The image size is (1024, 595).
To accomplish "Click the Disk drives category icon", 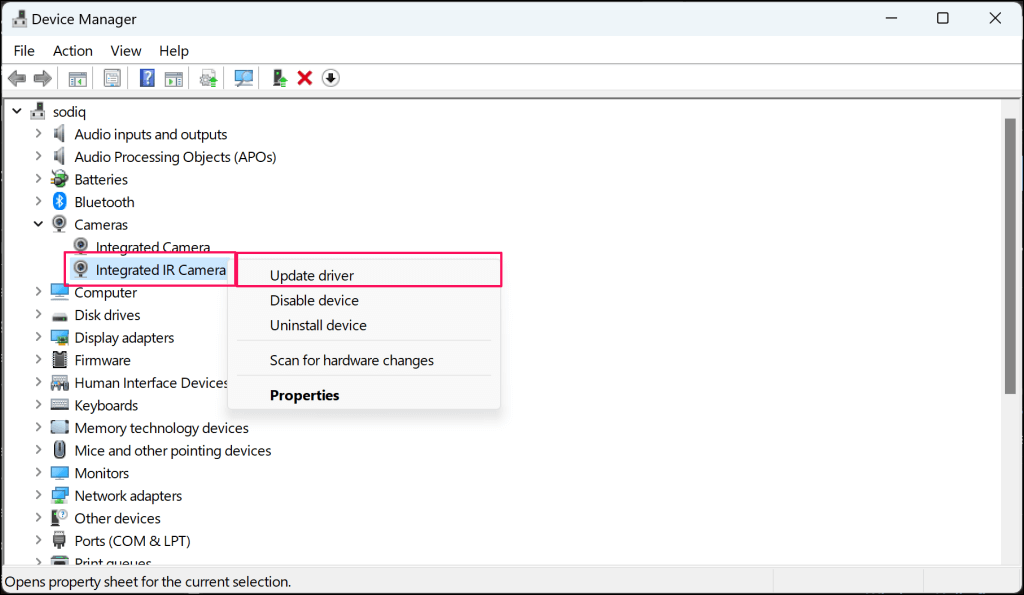I will tap(59, 316).
